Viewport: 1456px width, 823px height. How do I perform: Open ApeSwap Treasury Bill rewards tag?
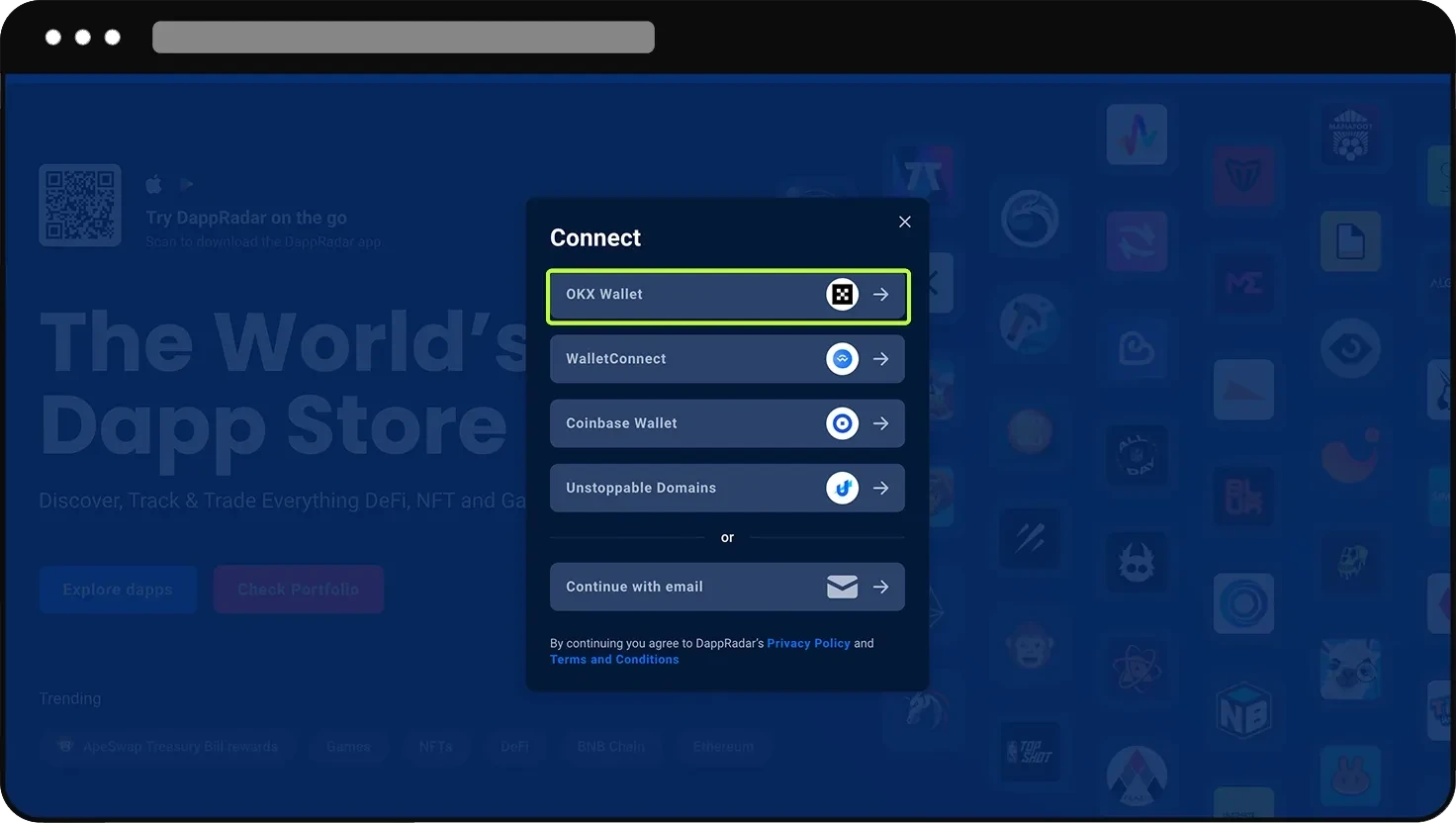pyautogui.click(x=168, y=747)
